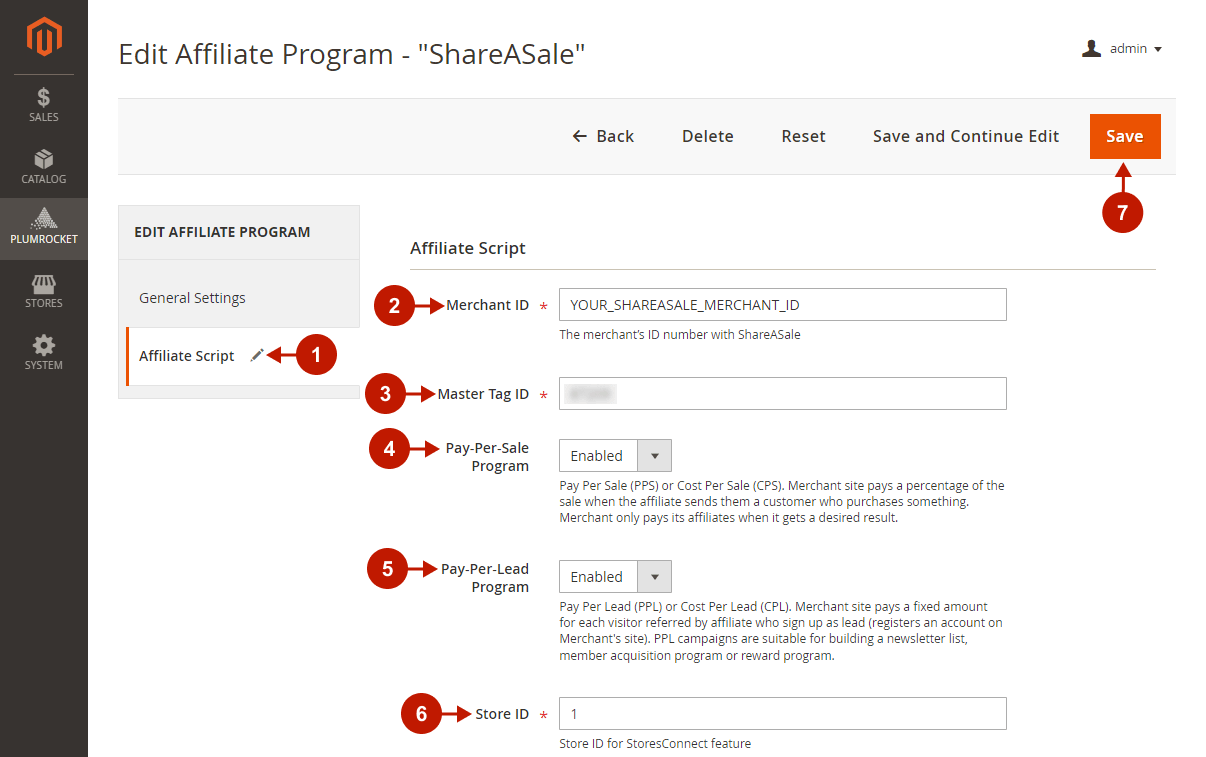Go Back using the arrow button
The image size is (1206, 757).
click(x=603, y=136)
